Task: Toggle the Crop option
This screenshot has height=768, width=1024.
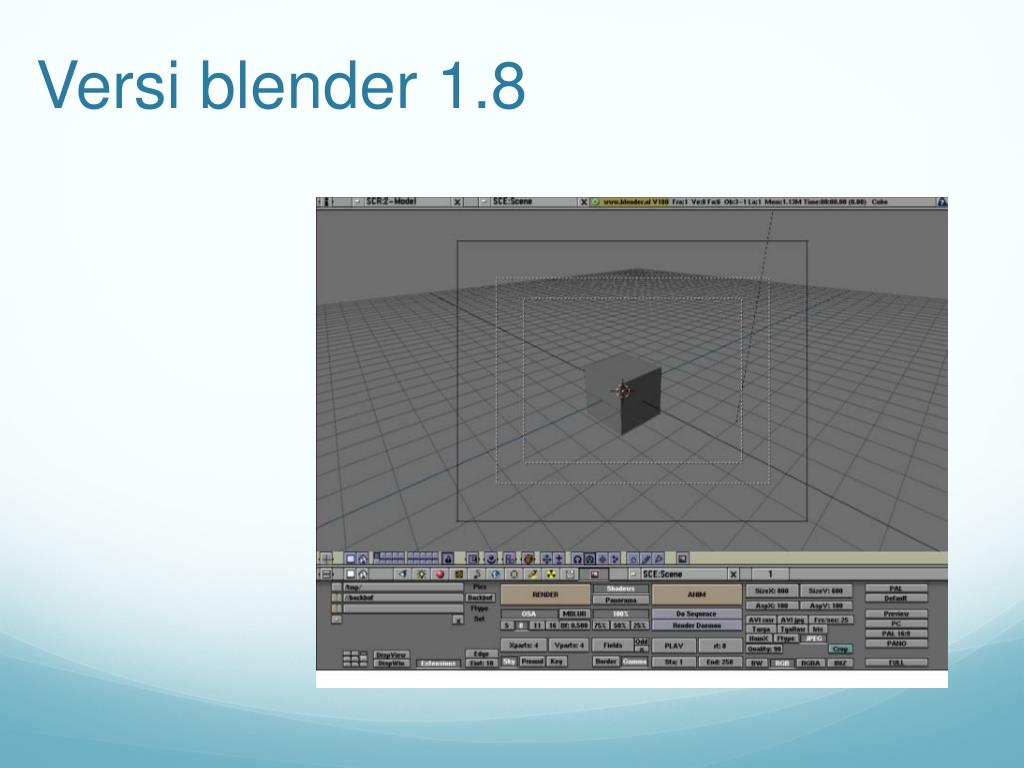Action: (x=840, y=648)
